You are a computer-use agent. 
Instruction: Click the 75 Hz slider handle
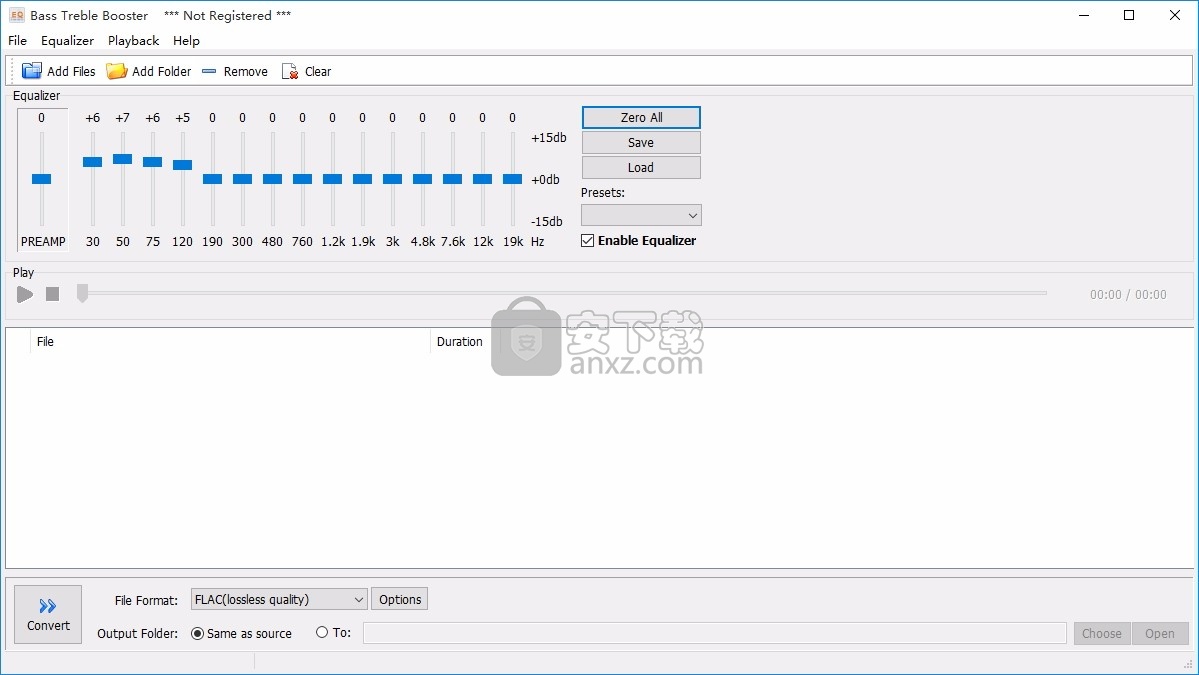tap(152, 162)
